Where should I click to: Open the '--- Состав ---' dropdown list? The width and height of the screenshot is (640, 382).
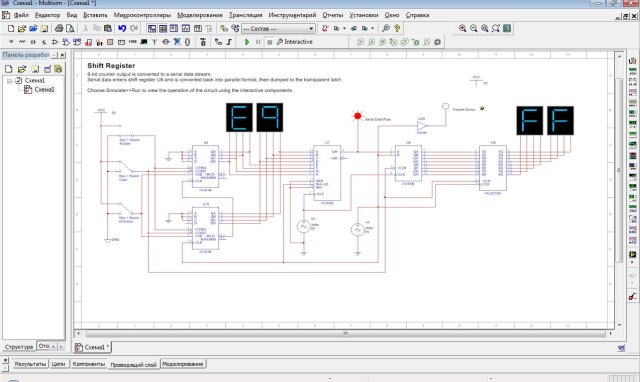pos(278,28)
